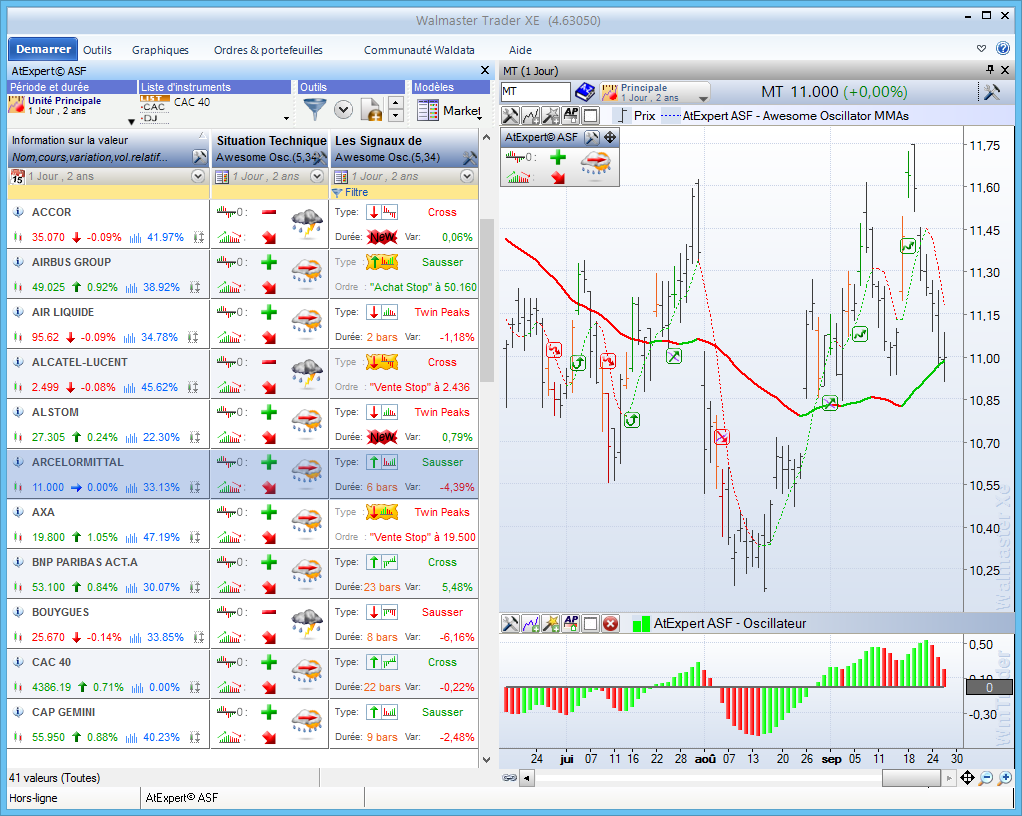Click the magic wand icon on price chart
Viewport: 1022px width, 816px height.
tap(551, 115)
